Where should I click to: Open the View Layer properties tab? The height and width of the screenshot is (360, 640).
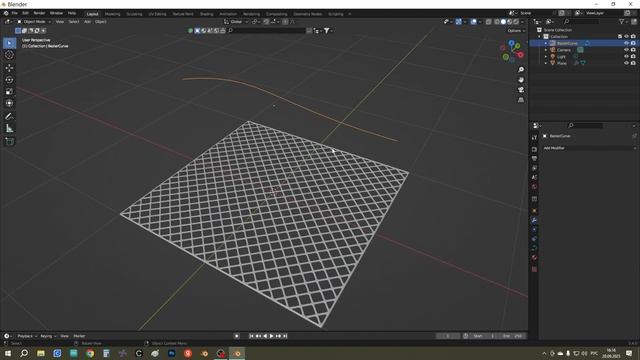534,168
